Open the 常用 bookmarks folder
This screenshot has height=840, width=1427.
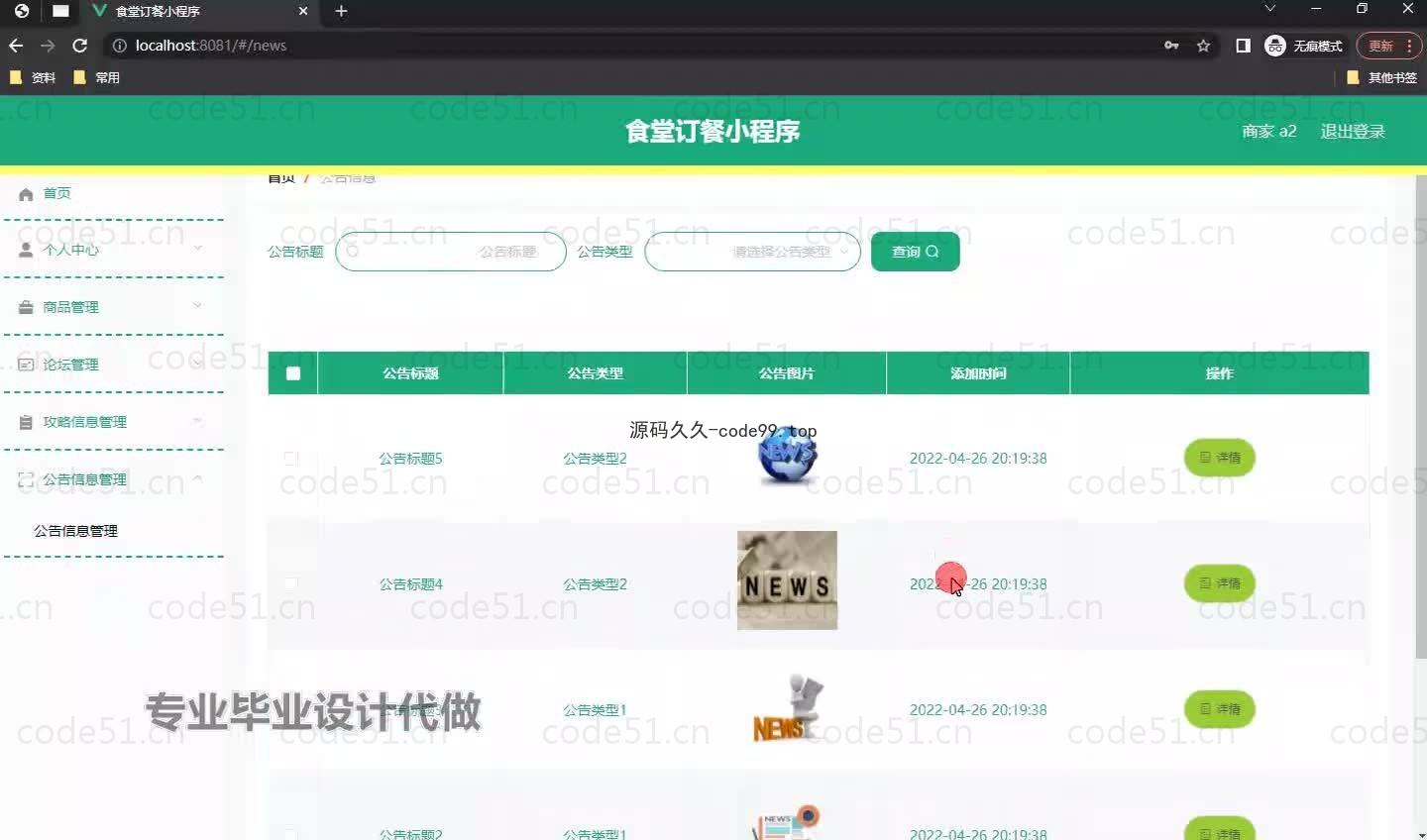point(96,77)
